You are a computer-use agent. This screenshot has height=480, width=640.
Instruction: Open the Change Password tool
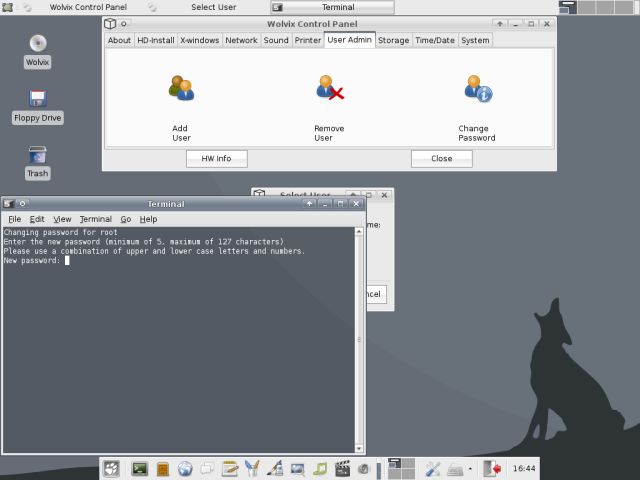(477, 108)
